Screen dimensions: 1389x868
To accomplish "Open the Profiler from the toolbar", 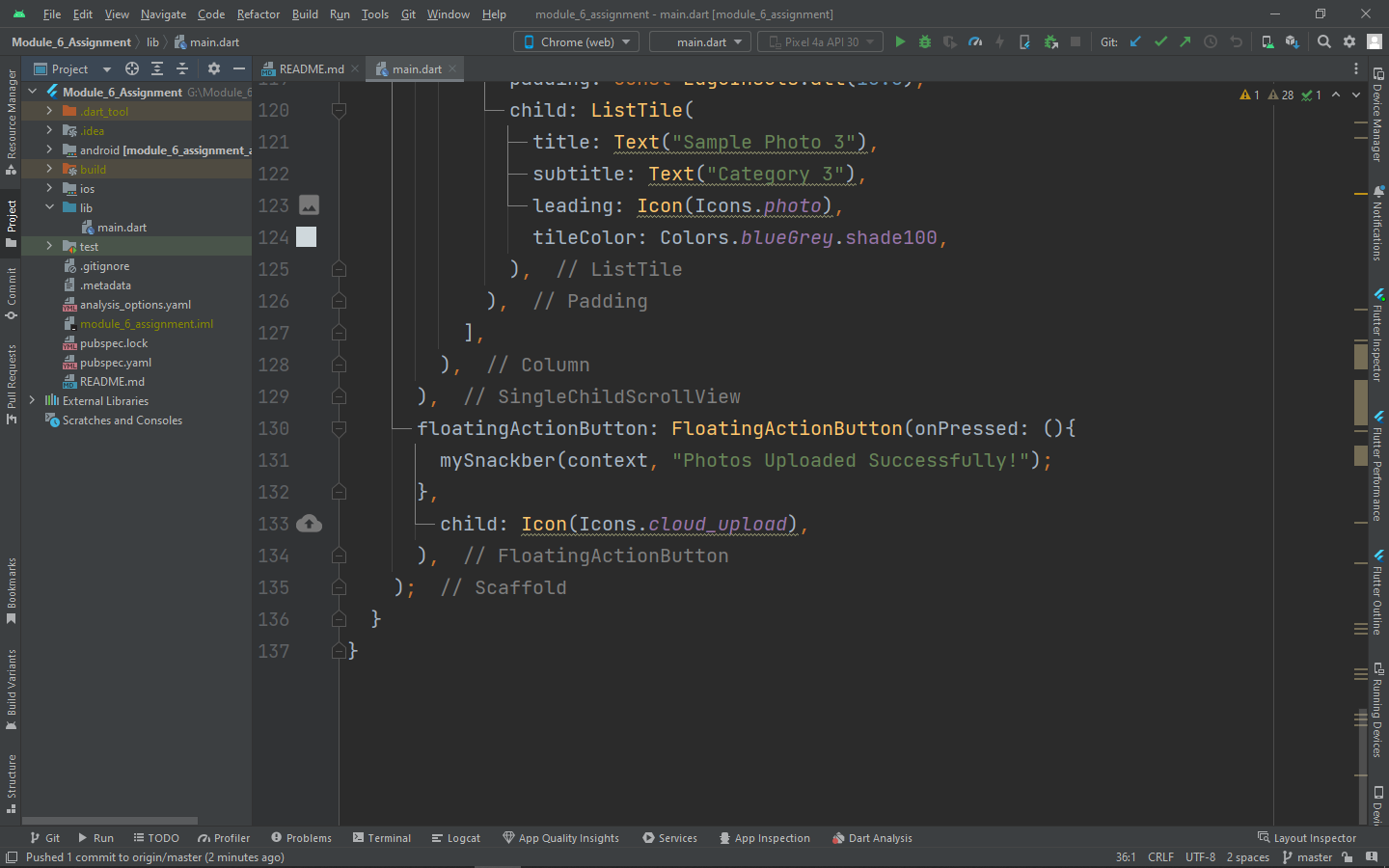I will click(x=974, y=41).
